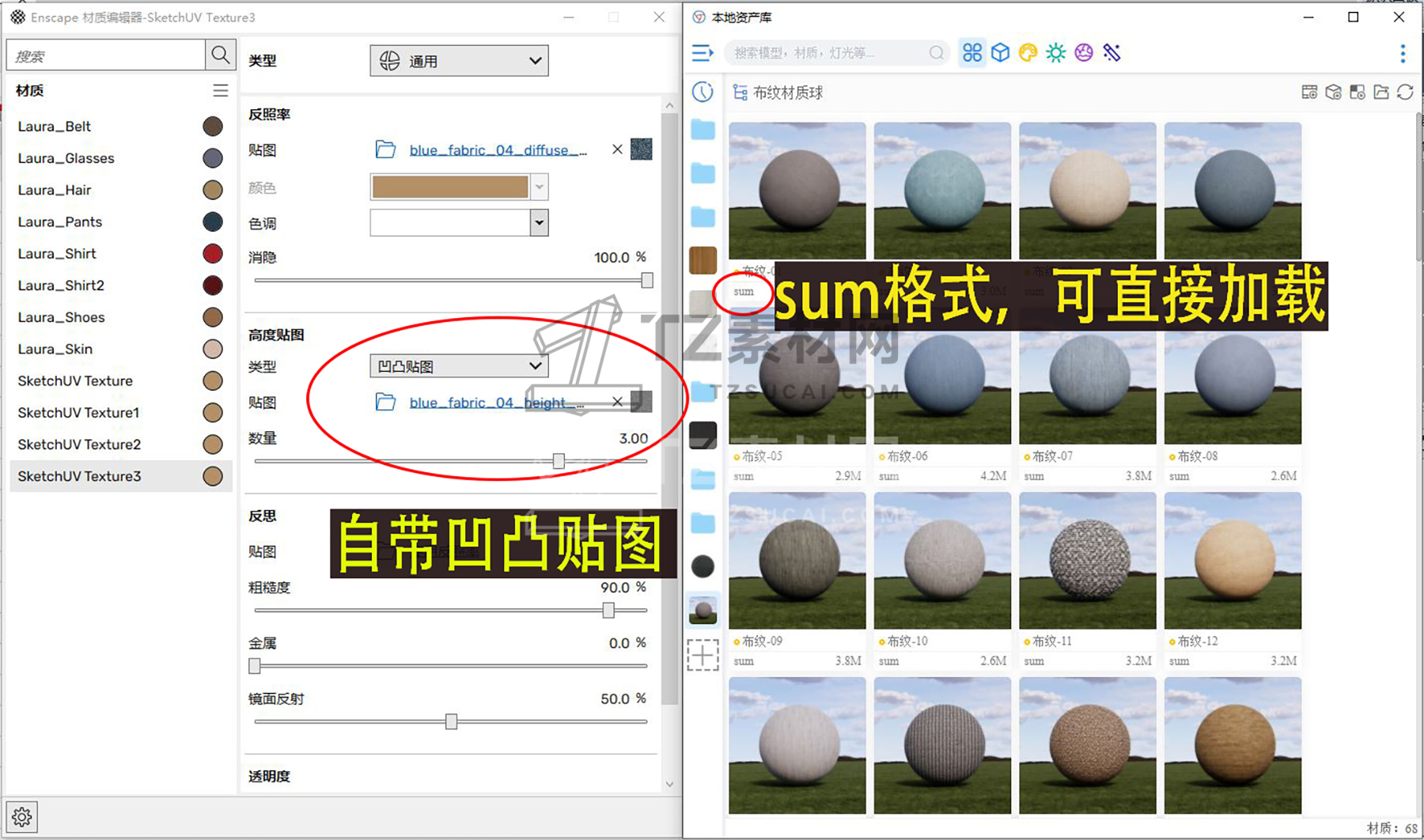Click the 材质: 68 count in the status bar
Screen dimensions: 1424x840
[1392, 828]
